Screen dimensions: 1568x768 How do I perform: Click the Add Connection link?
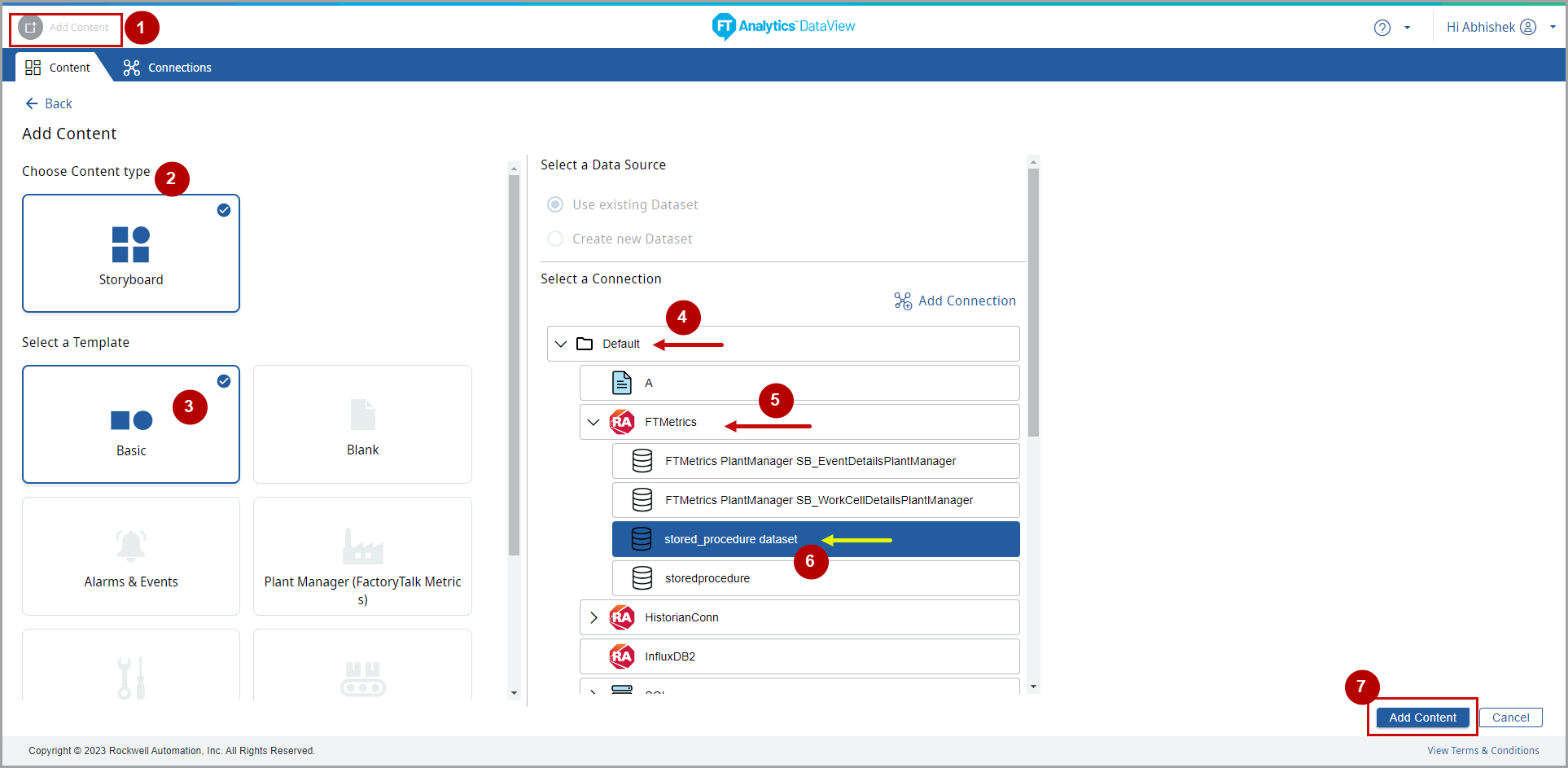coord(955,301)
